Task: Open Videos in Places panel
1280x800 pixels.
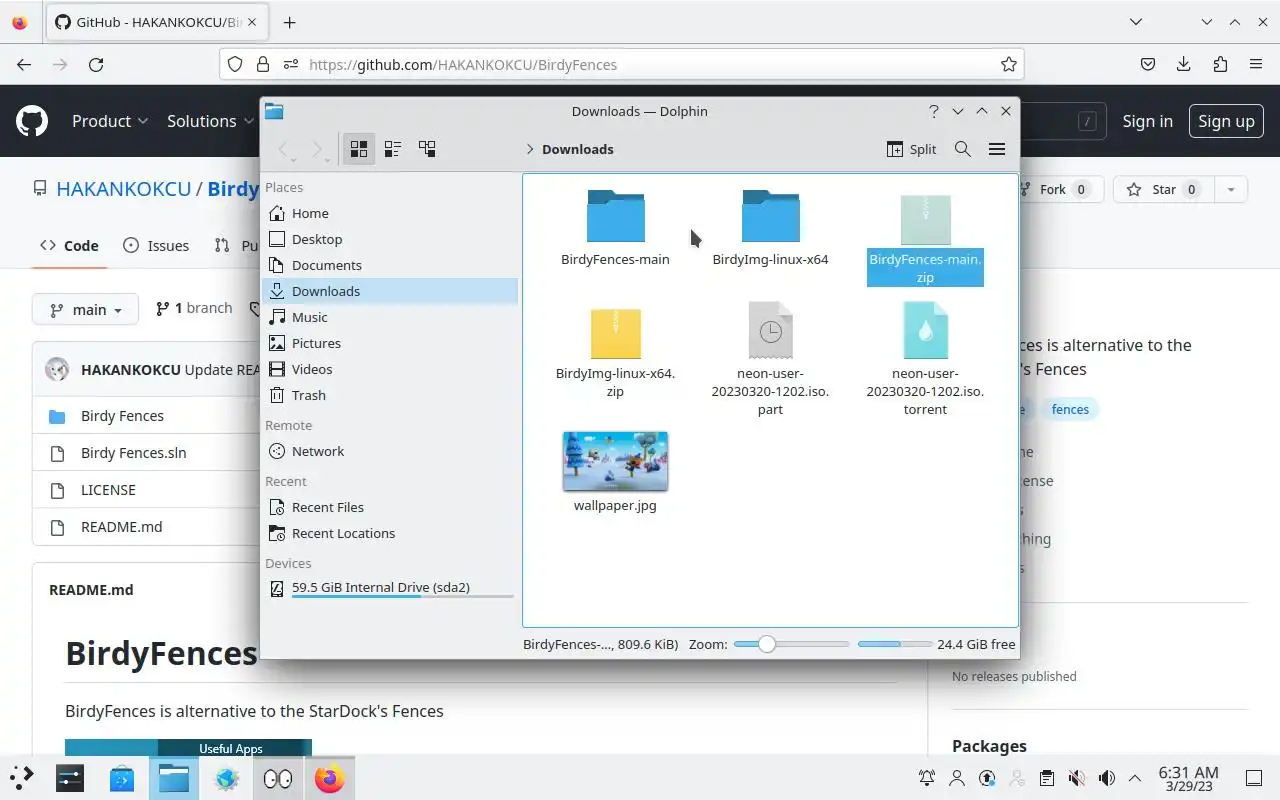Action: [x=390, y=369]
